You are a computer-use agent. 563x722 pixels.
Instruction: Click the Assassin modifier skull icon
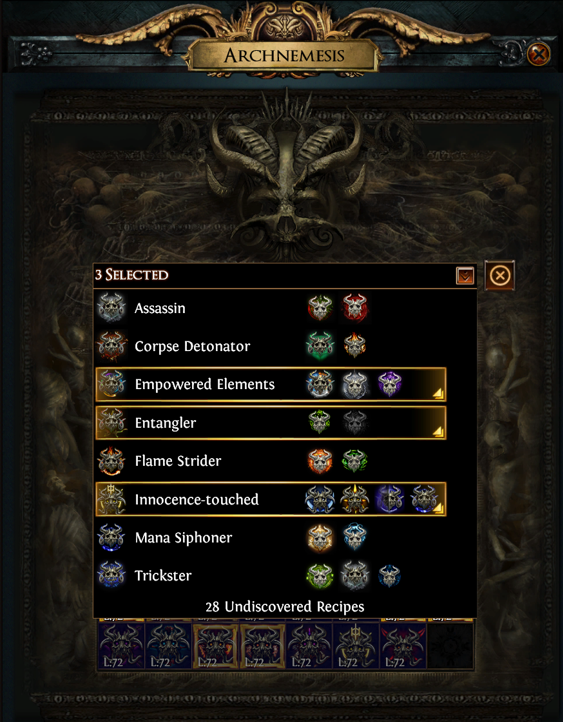pos(111,308)
